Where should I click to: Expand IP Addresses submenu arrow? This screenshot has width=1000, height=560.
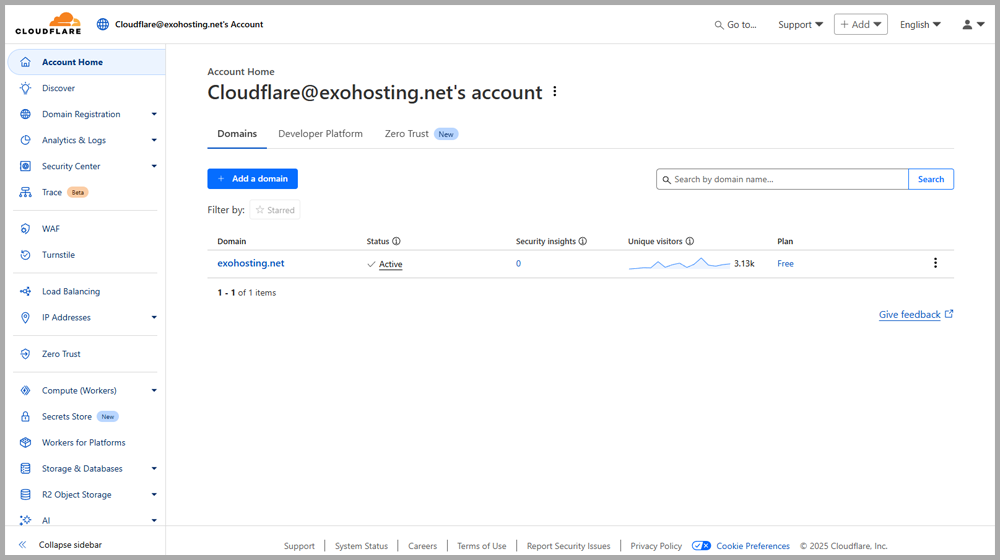point(154,318)
